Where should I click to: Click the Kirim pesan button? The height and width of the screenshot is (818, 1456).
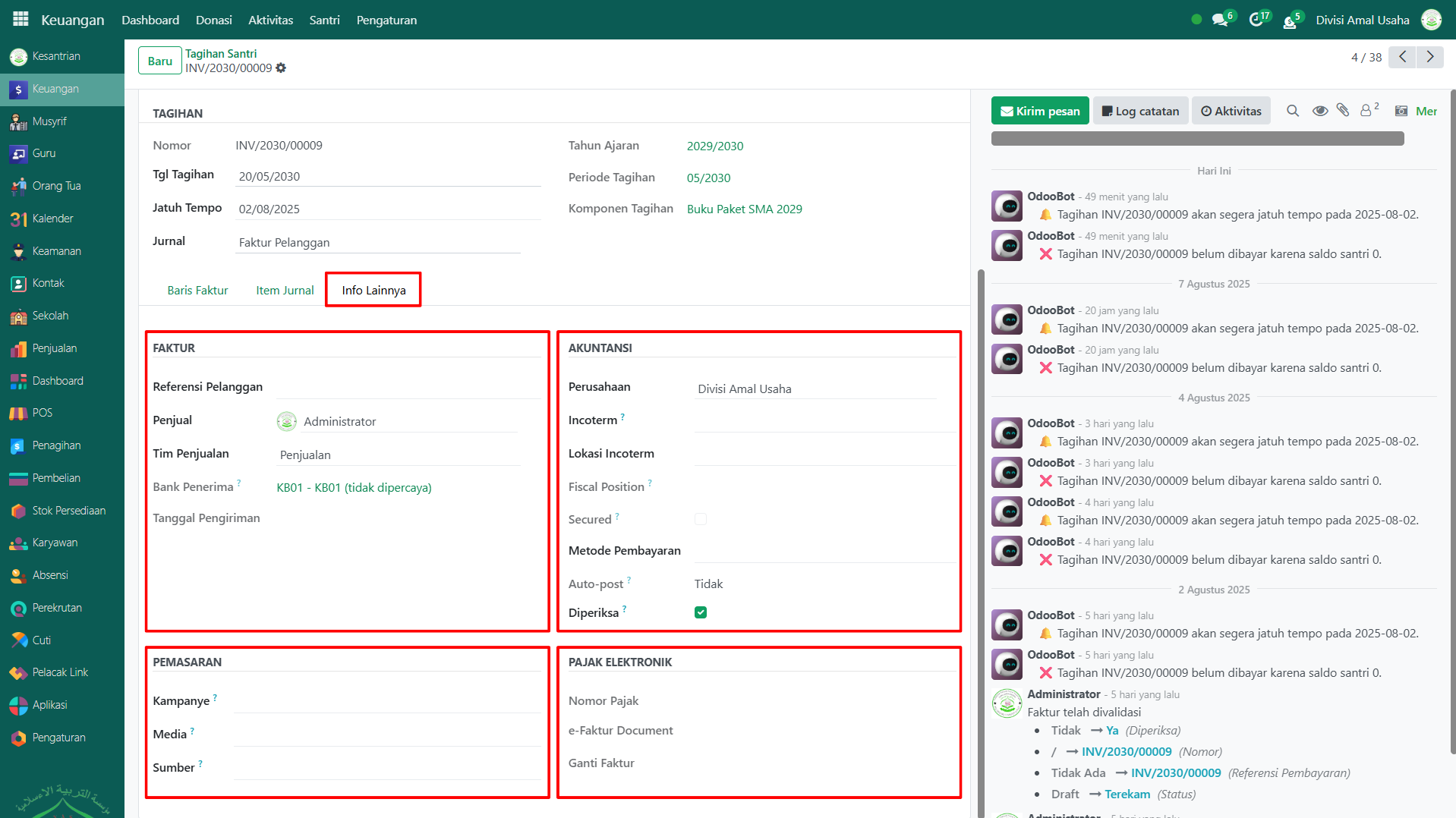[x=1039, y=111]
